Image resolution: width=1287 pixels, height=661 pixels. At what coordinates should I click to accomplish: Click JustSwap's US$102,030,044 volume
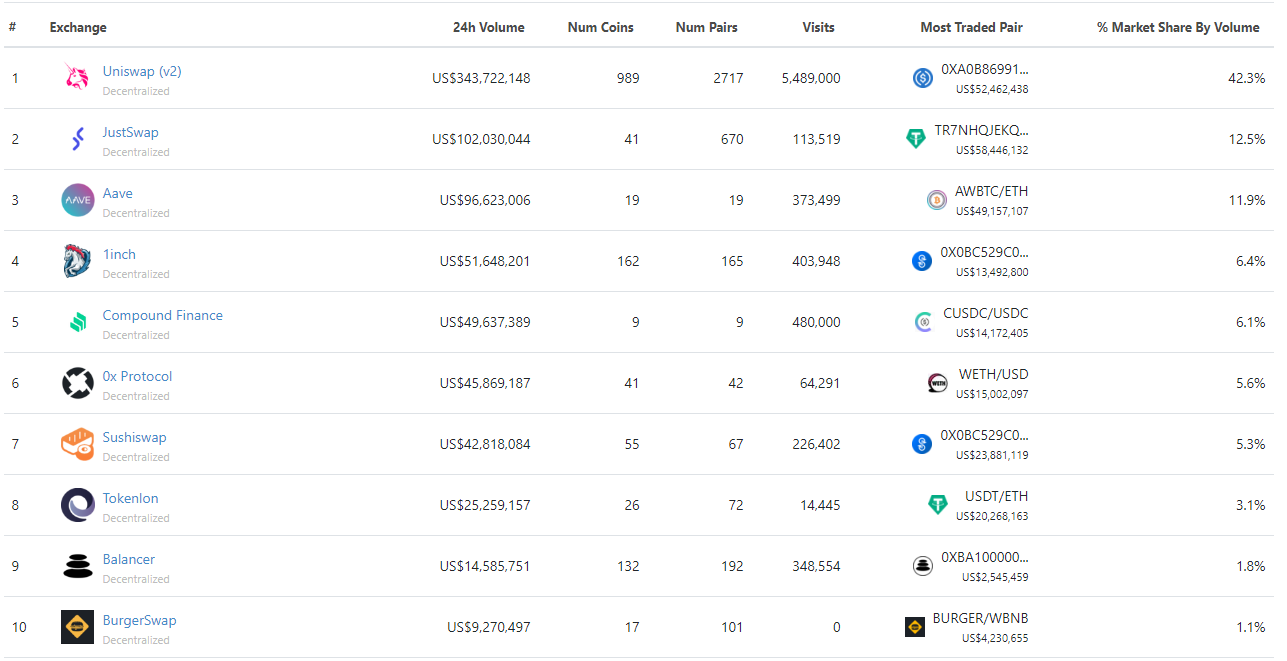[481, 139]
